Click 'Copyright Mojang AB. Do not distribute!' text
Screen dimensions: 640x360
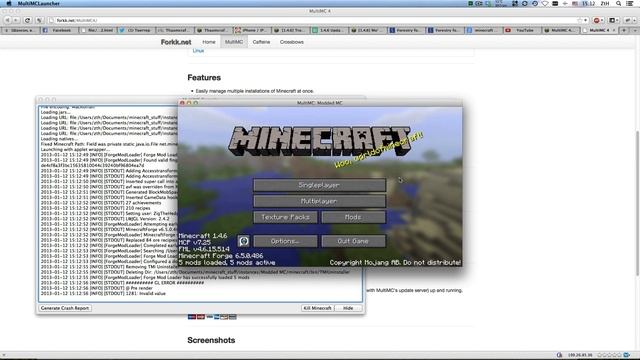point(395,262)
